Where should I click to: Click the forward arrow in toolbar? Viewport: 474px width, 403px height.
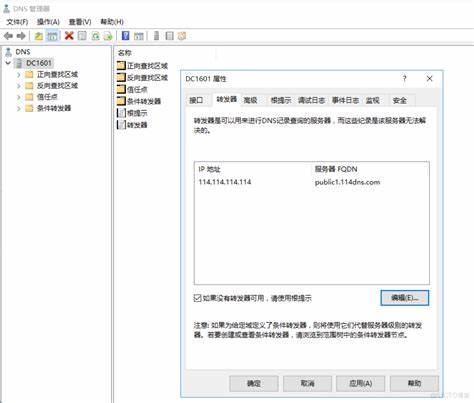pos(21,36)
